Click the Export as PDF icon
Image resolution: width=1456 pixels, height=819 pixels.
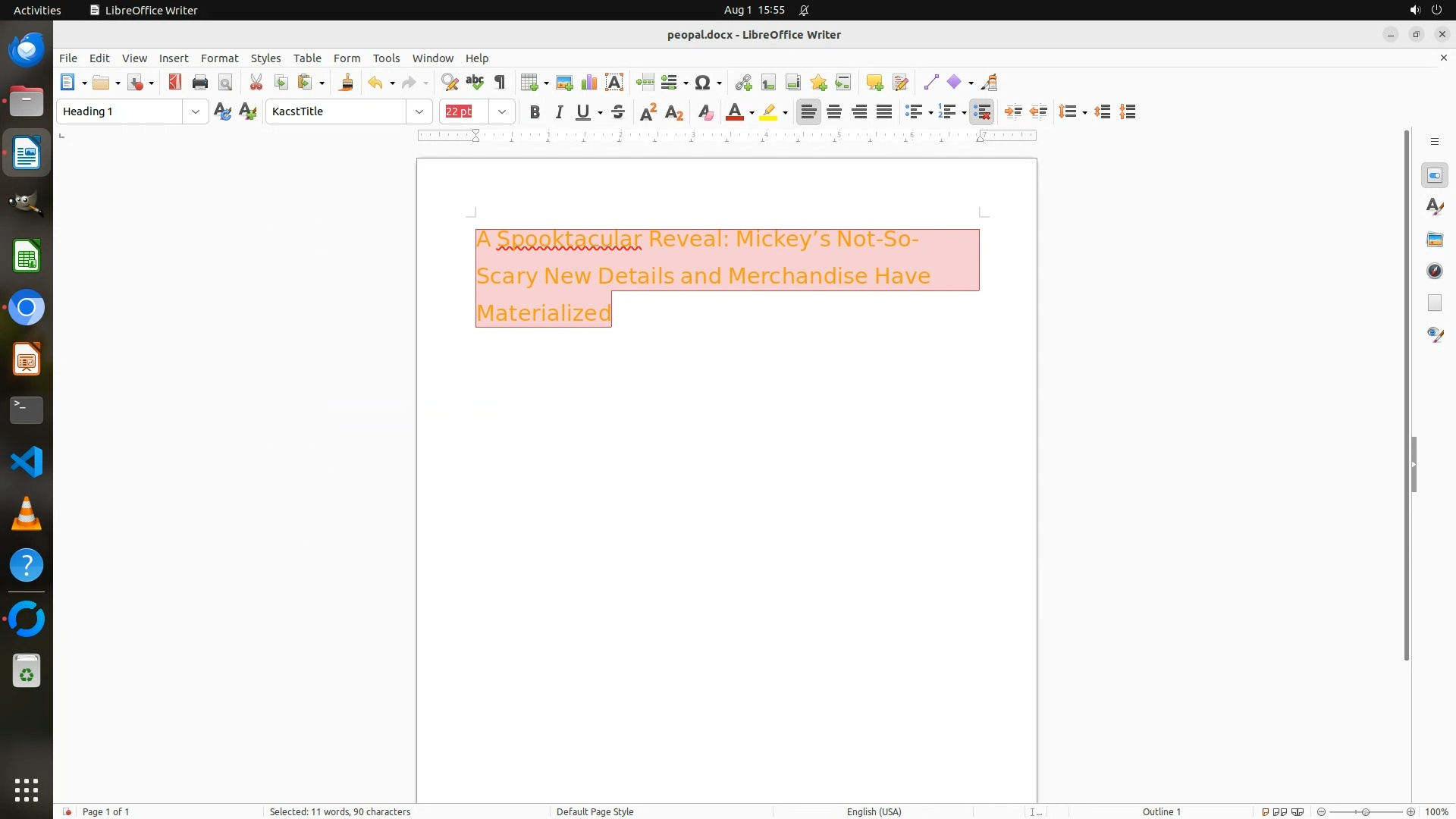tap(175, 83)
